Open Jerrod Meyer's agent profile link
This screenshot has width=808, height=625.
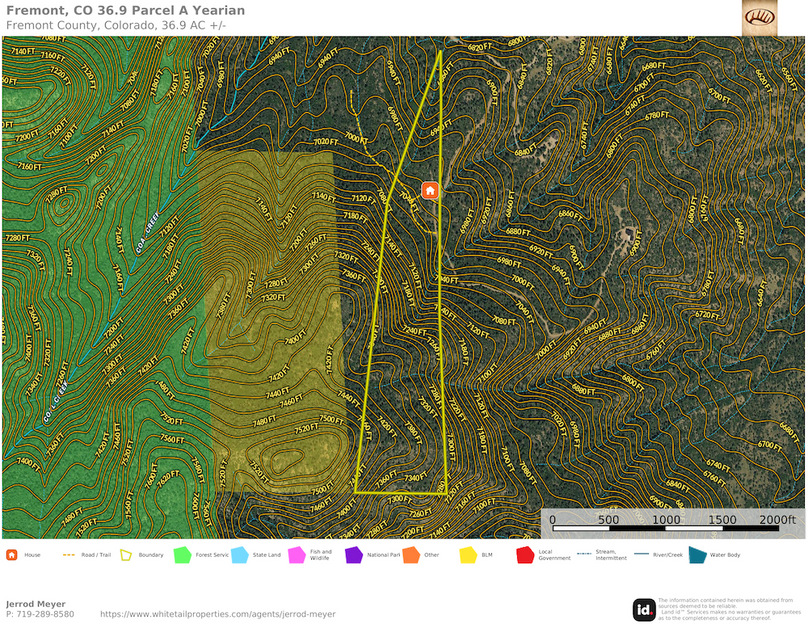coord(218,613)
